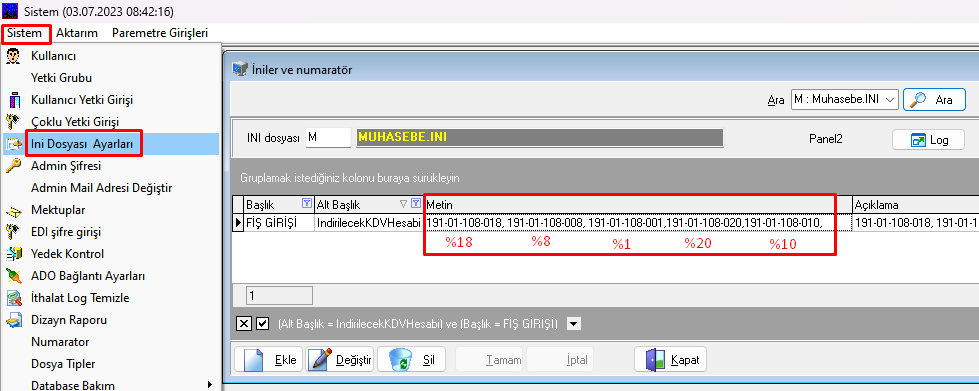Click the Admin Şifresi key icon

pos(13,166)
